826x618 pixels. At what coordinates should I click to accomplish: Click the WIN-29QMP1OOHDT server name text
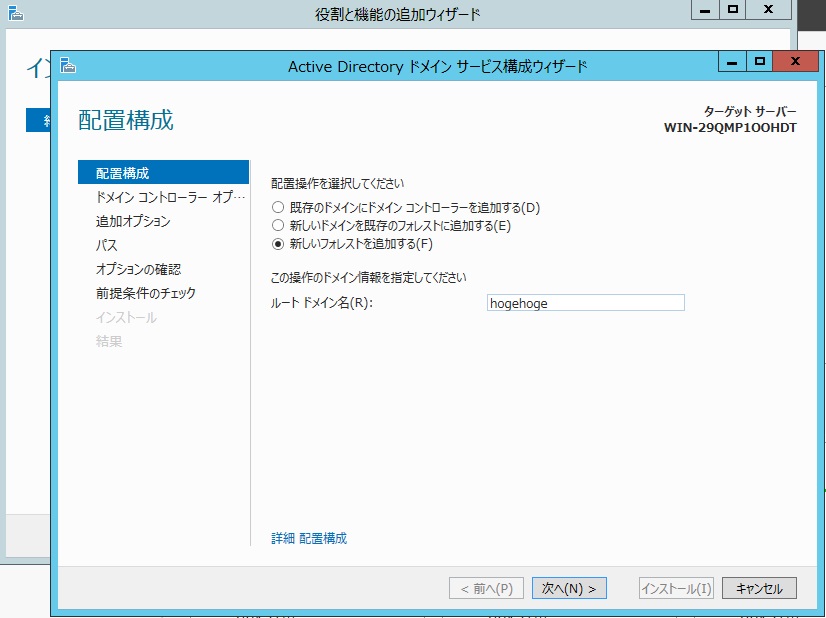pos(730,127)
